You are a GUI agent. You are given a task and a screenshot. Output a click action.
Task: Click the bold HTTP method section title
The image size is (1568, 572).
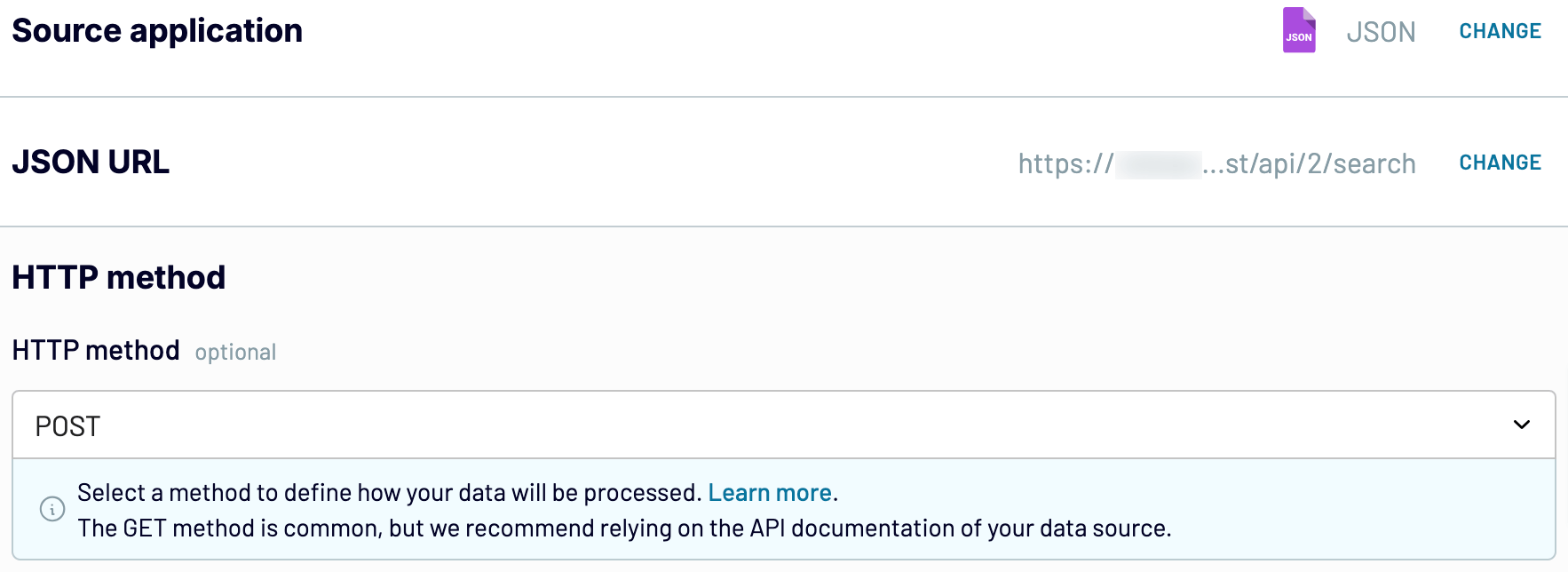(x=119, y=277)
